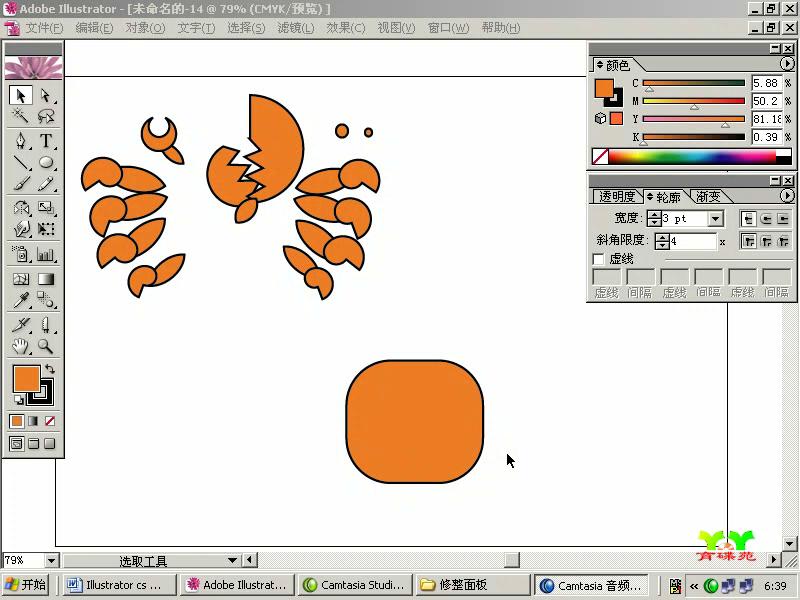Image resolution: width=800 pixels, height=600 pixels.
Task: Expand hidden system tray icons chevron
Action: pyautogui.click(x=694, y=586)
